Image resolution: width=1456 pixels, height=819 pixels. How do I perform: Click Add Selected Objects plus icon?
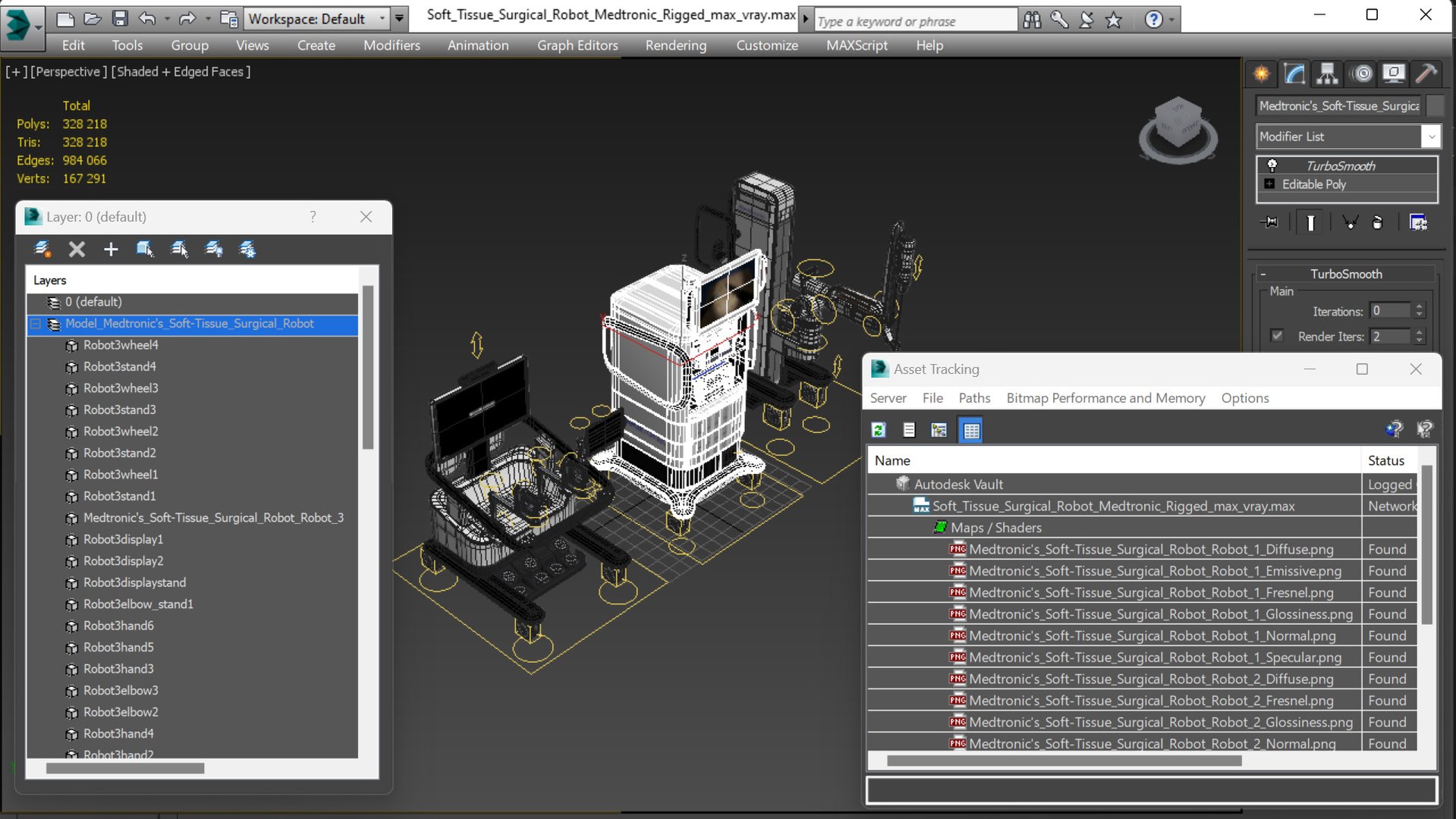point(111,249)
